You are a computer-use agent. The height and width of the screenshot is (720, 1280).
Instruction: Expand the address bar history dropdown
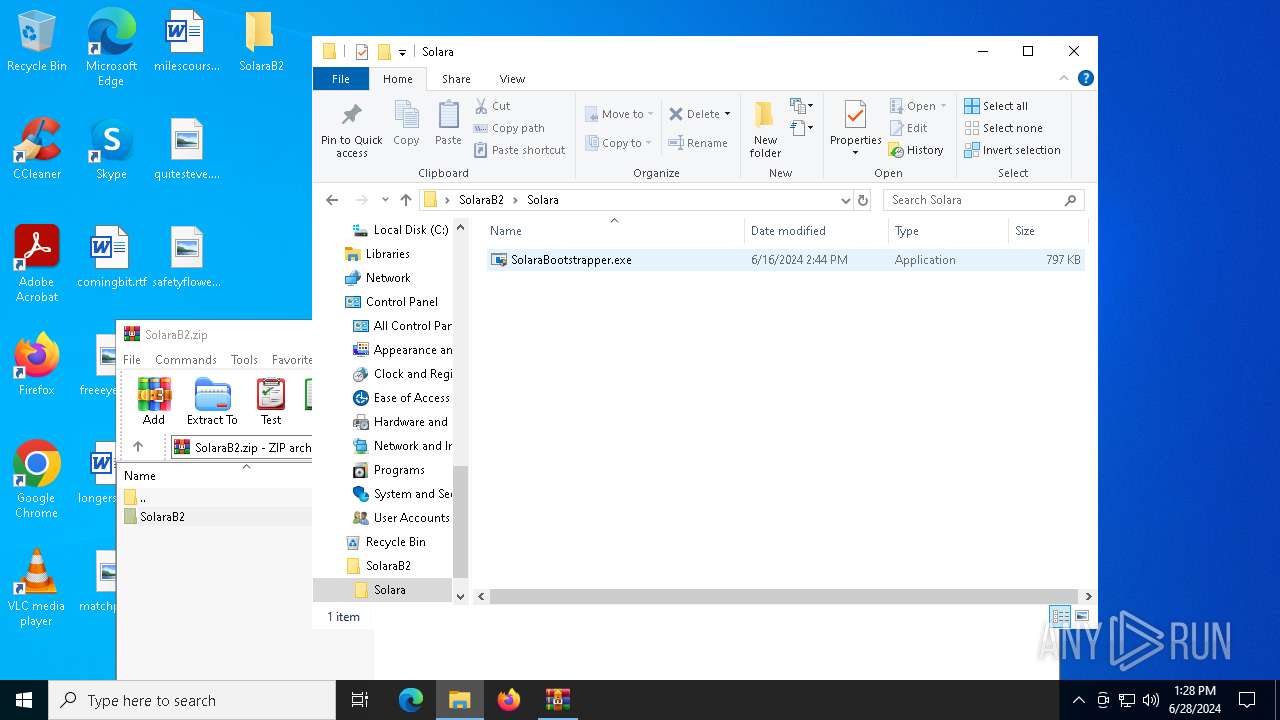[846, 200]
